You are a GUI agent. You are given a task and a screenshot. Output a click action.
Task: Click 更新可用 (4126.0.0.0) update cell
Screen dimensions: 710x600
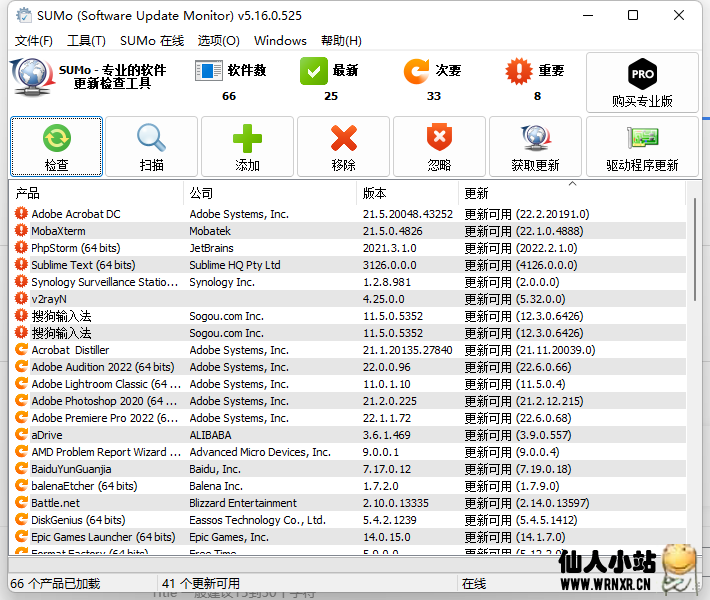[x=521, y=265]
